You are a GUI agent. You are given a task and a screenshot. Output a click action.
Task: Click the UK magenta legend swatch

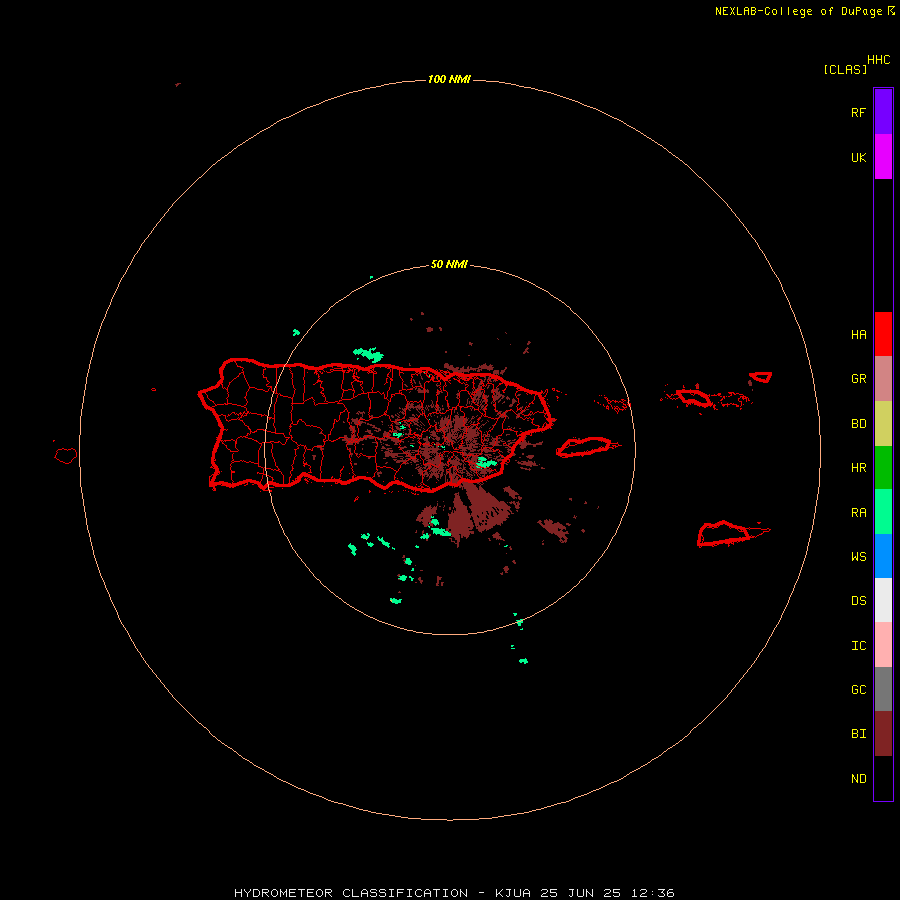pos(883,157)
